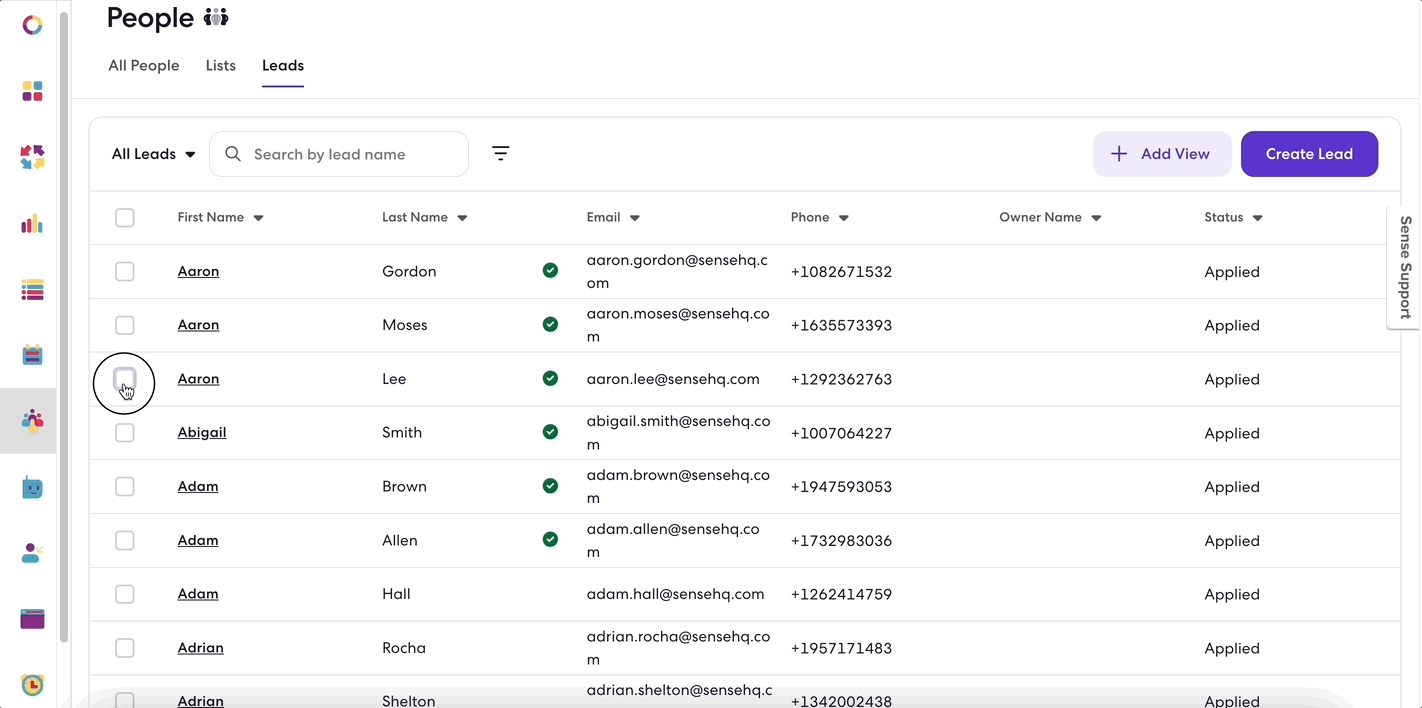Check the box for Aaron Gordon
Screen dimensions: 1422x708
pyautogui.click(x=124, y=271)
